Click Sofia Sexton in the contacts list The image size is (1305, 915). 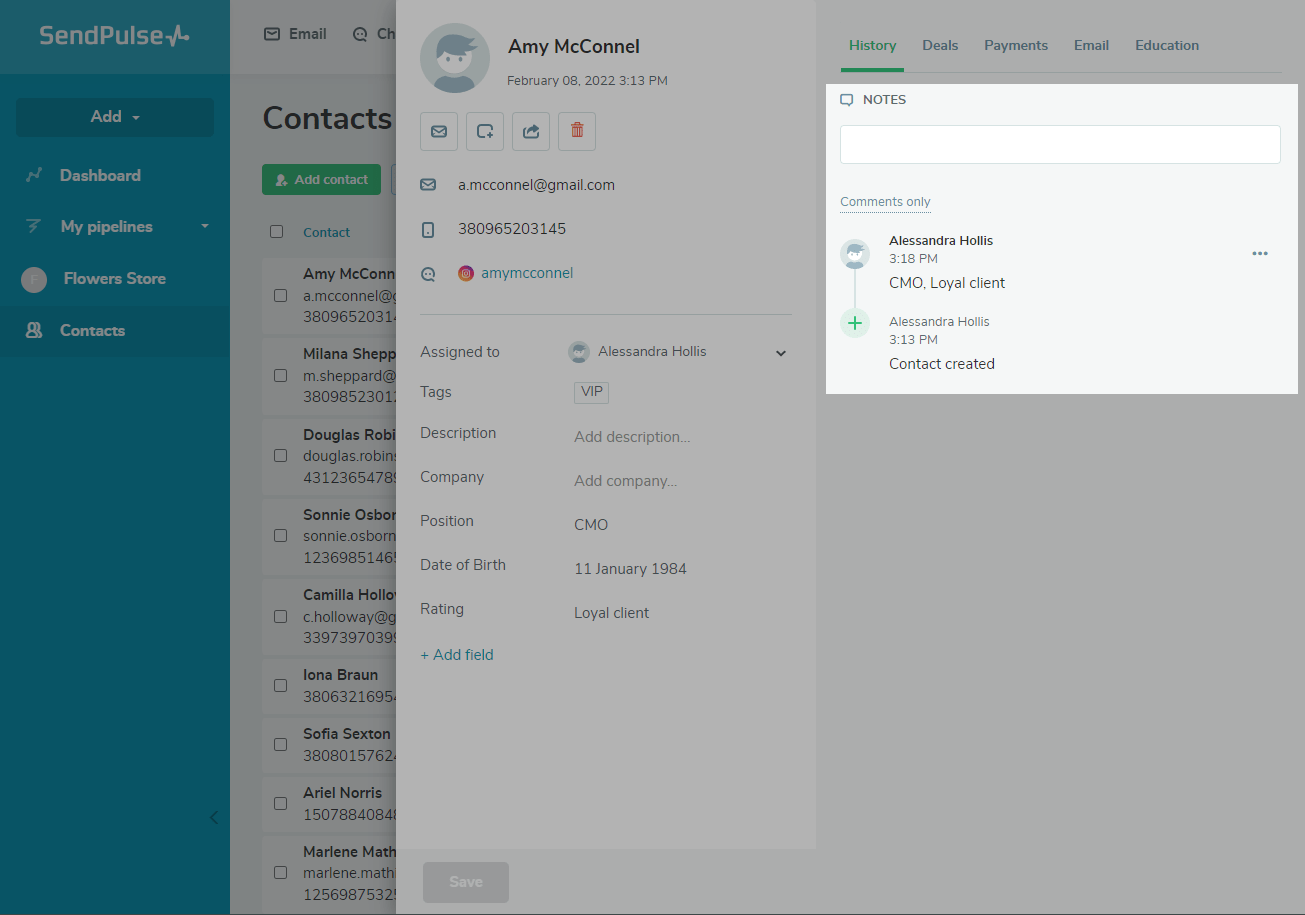[x=347, y=734]
